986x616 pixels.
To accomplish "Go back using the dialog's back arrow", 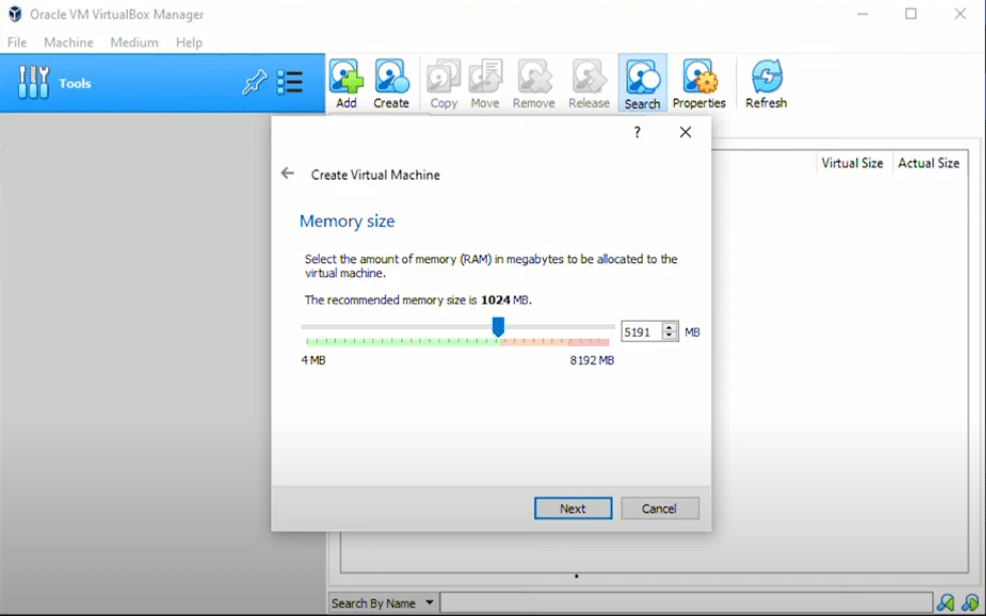I will pyautogui.click(x=288, y=173).
